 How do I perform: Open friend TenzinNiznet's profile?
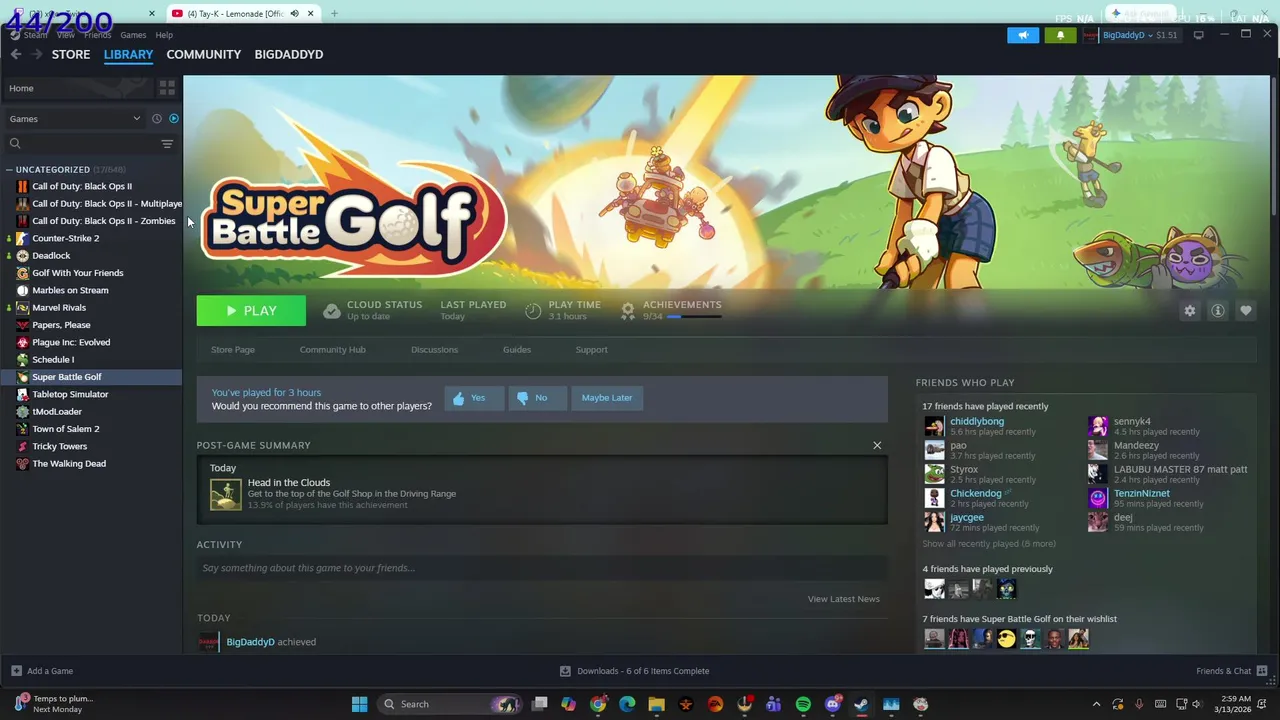pos(1142,494)
